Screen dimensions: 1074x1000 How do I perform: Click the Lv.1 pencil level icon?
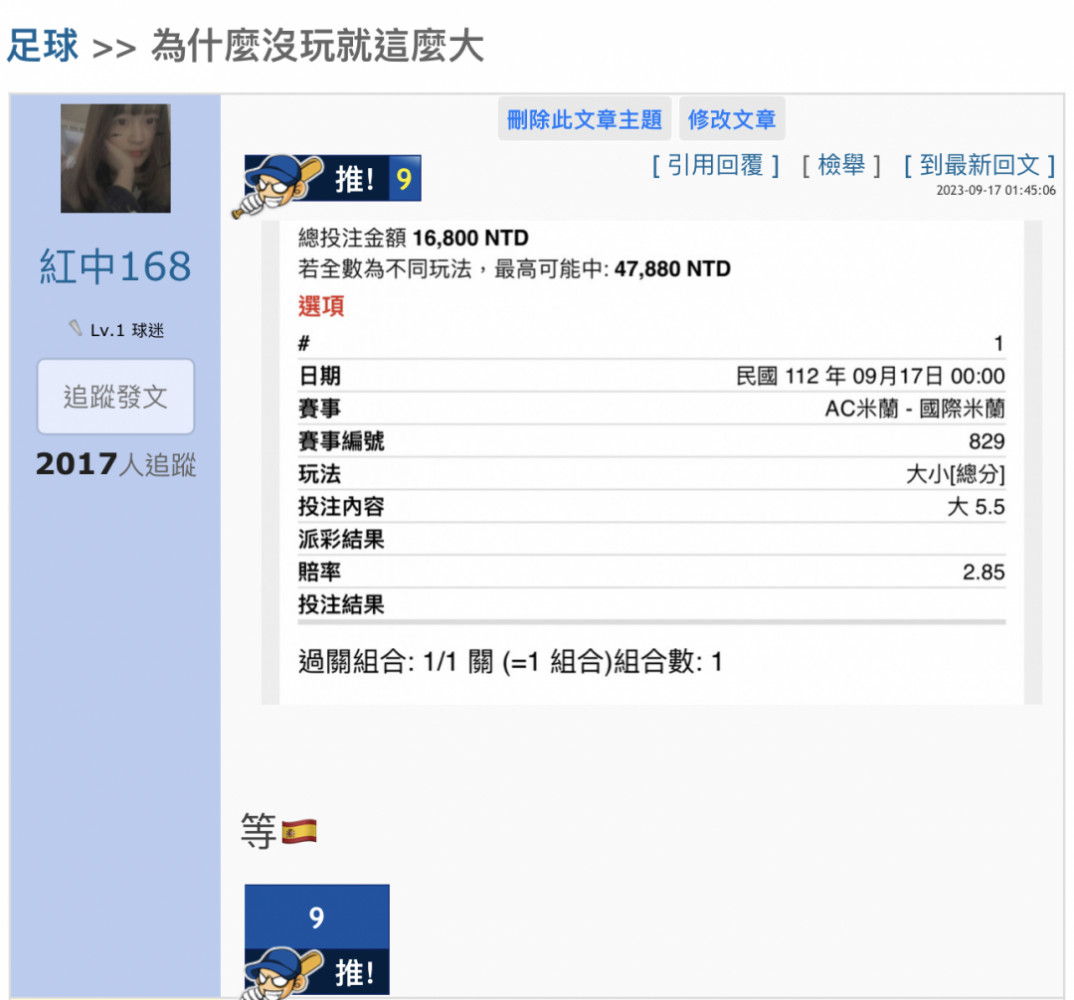75,329
